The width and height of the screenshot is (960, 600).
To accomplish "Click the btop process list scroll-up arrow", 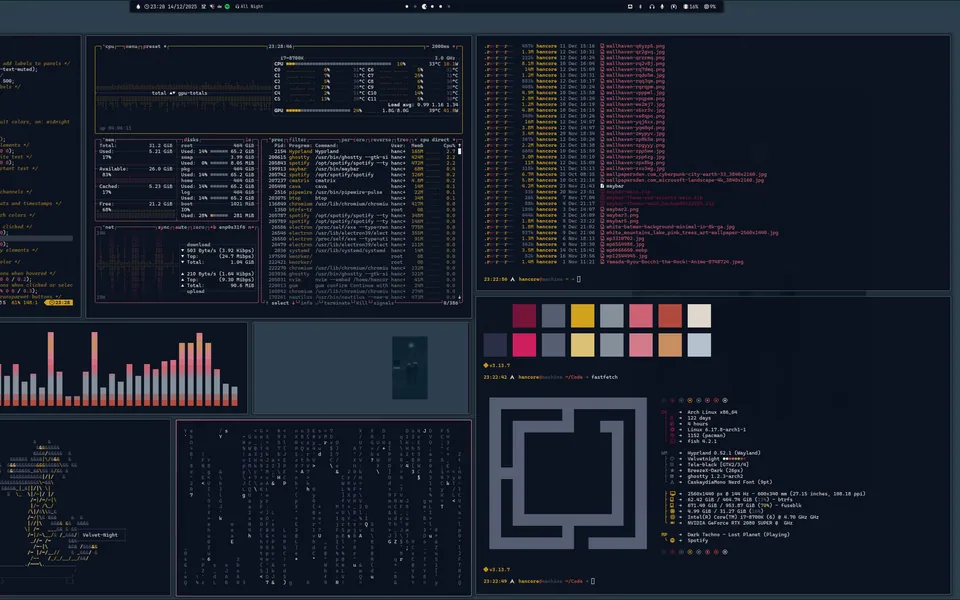I will pos(460,146).
